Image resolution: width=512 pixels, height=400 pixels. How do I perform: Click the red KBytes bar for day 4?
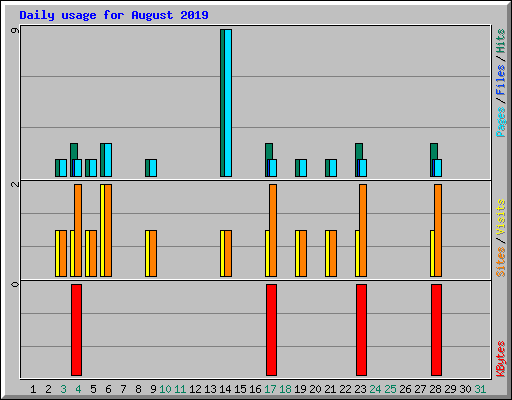pyautogui.click(x=76, y=330)
